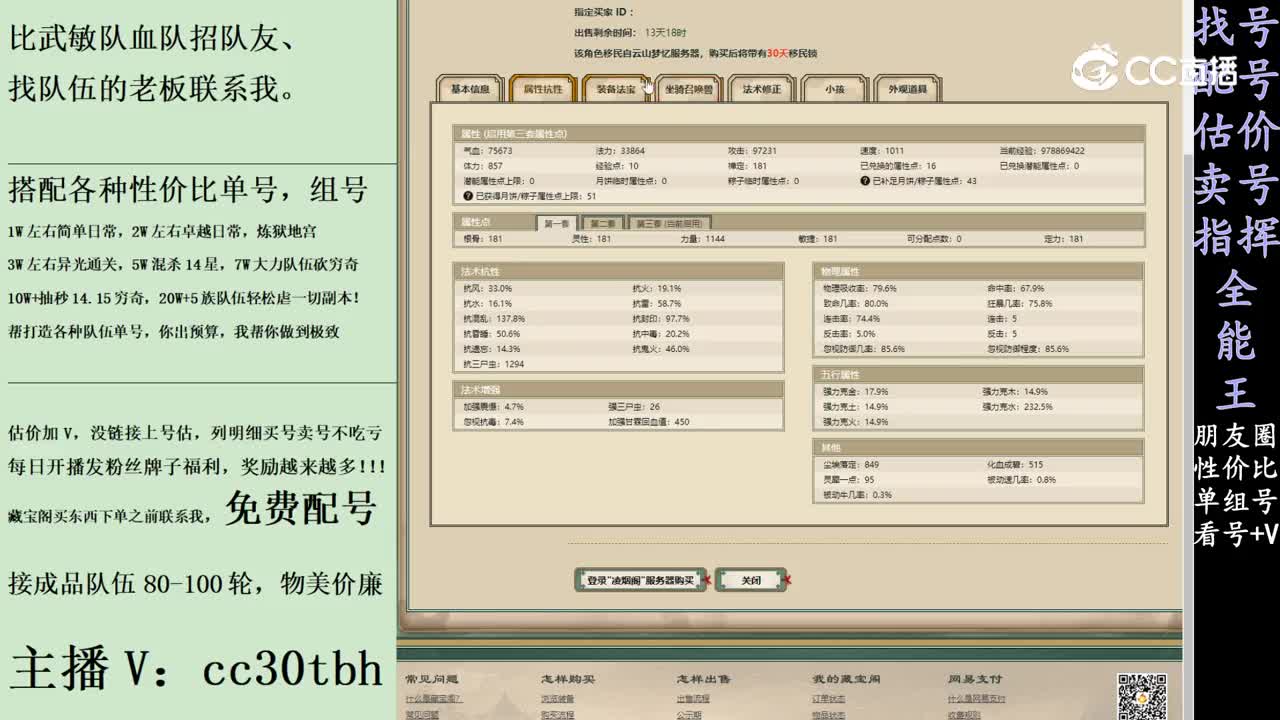Select the 法力: 33864 value
This screenshot has height=720, width=1280.
click(x=620, y=151)
